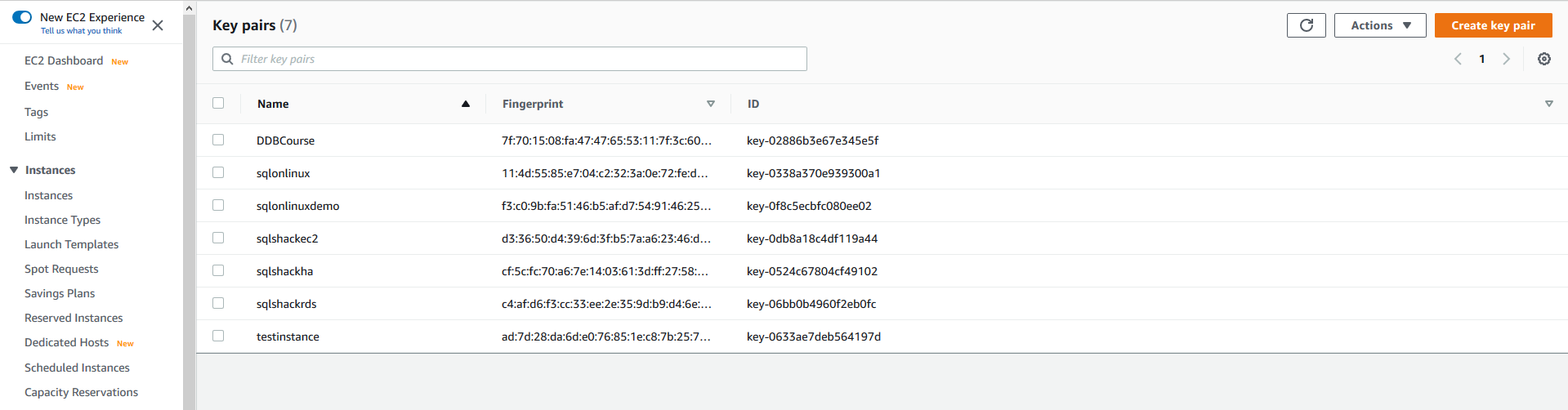Click the Create key pair button
1568x410 pixels.
point(1493,25)
